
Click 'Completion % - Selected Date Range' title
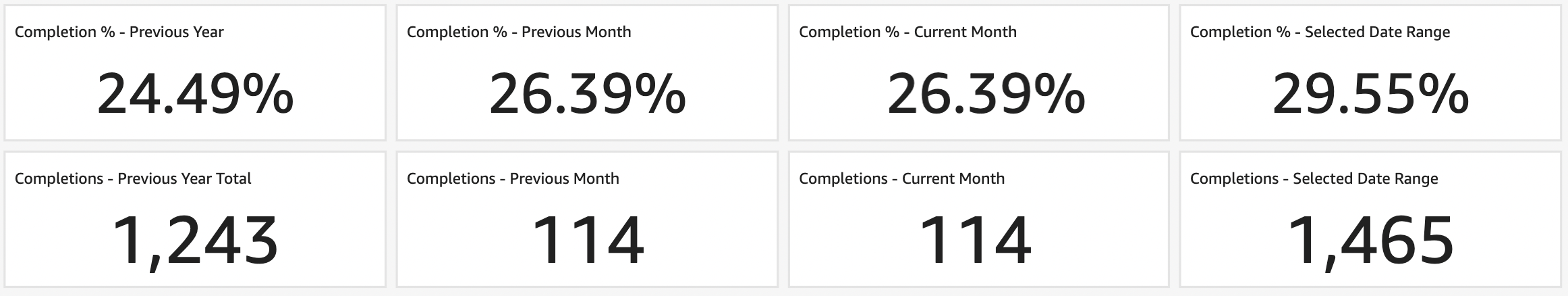pyautogui.click(x=1320, y=32)
